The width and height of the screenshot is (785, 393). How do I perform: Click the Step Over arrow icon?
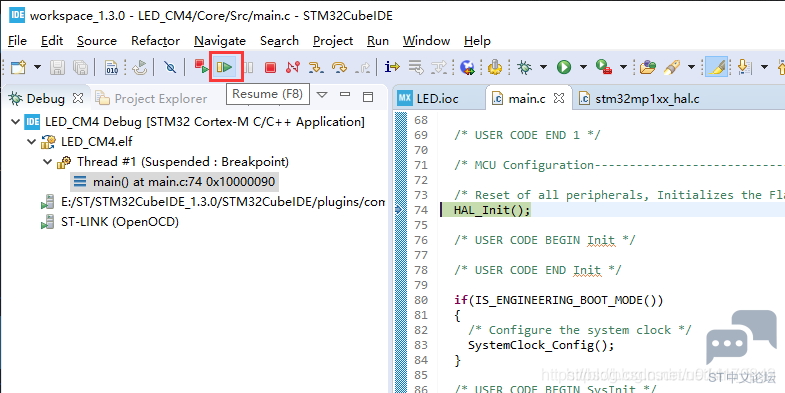tap(339, 67)
